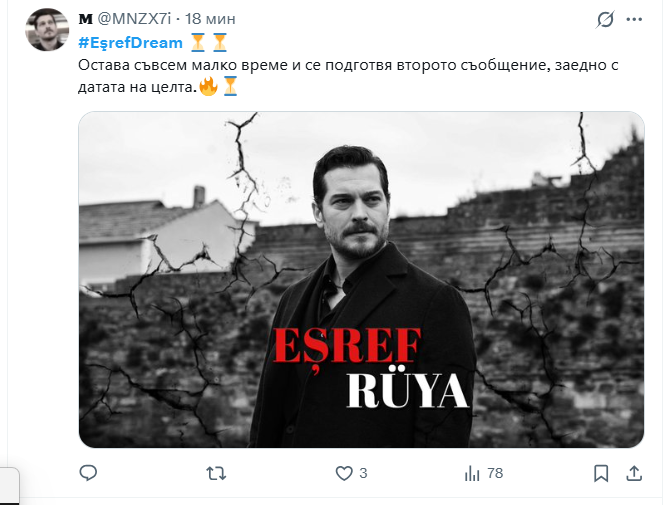The image size is (670, 505).
Task: Open the @MNZX7i handle link
Action: click(134, 19)
